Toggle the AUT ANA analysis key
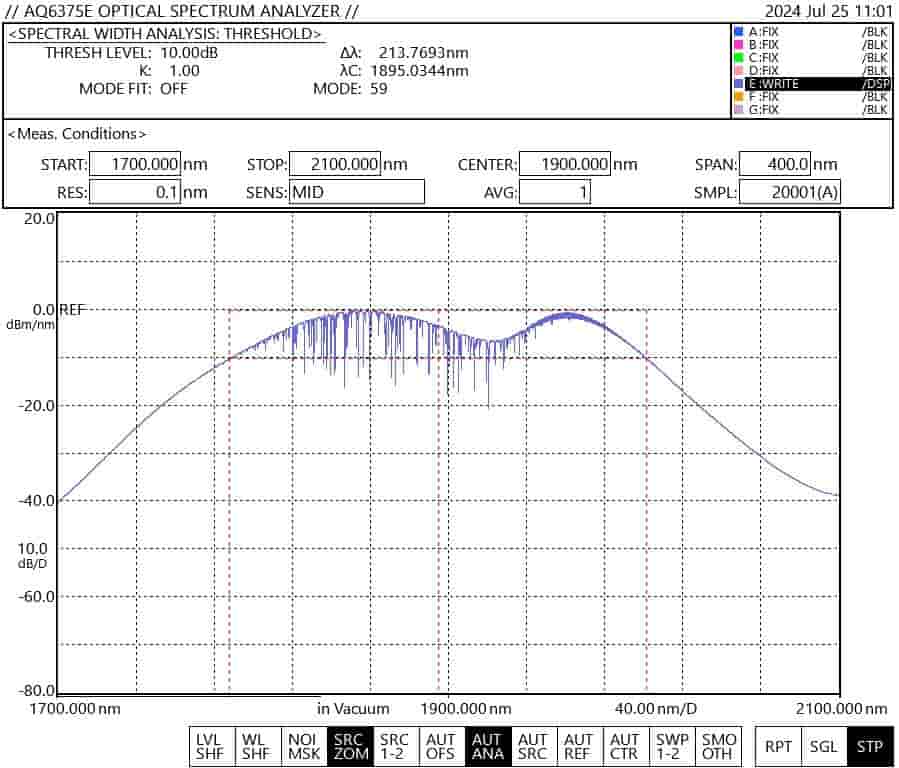This screenshot has width=899, height=768. [487, 746]
